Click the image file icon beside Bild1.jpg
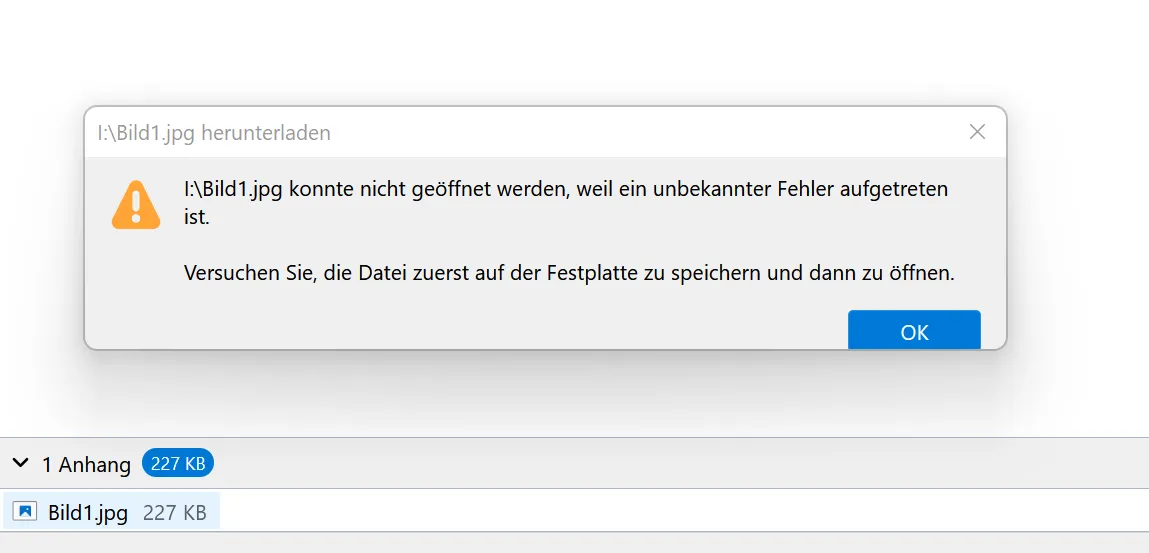Viewport: 1149px width, 553px height. (x=25, y=511)
